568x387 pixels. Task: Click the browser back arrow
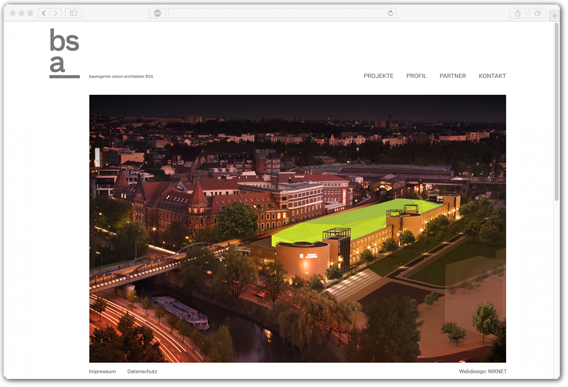[x=44, y=13]
